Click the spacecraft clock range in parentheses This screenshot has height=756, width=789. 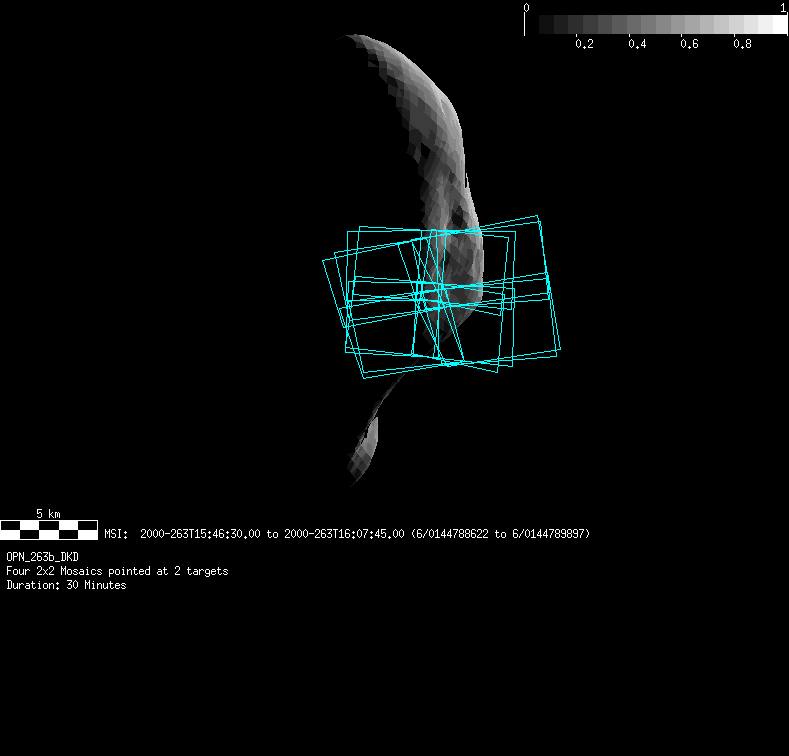click(500, 534)
